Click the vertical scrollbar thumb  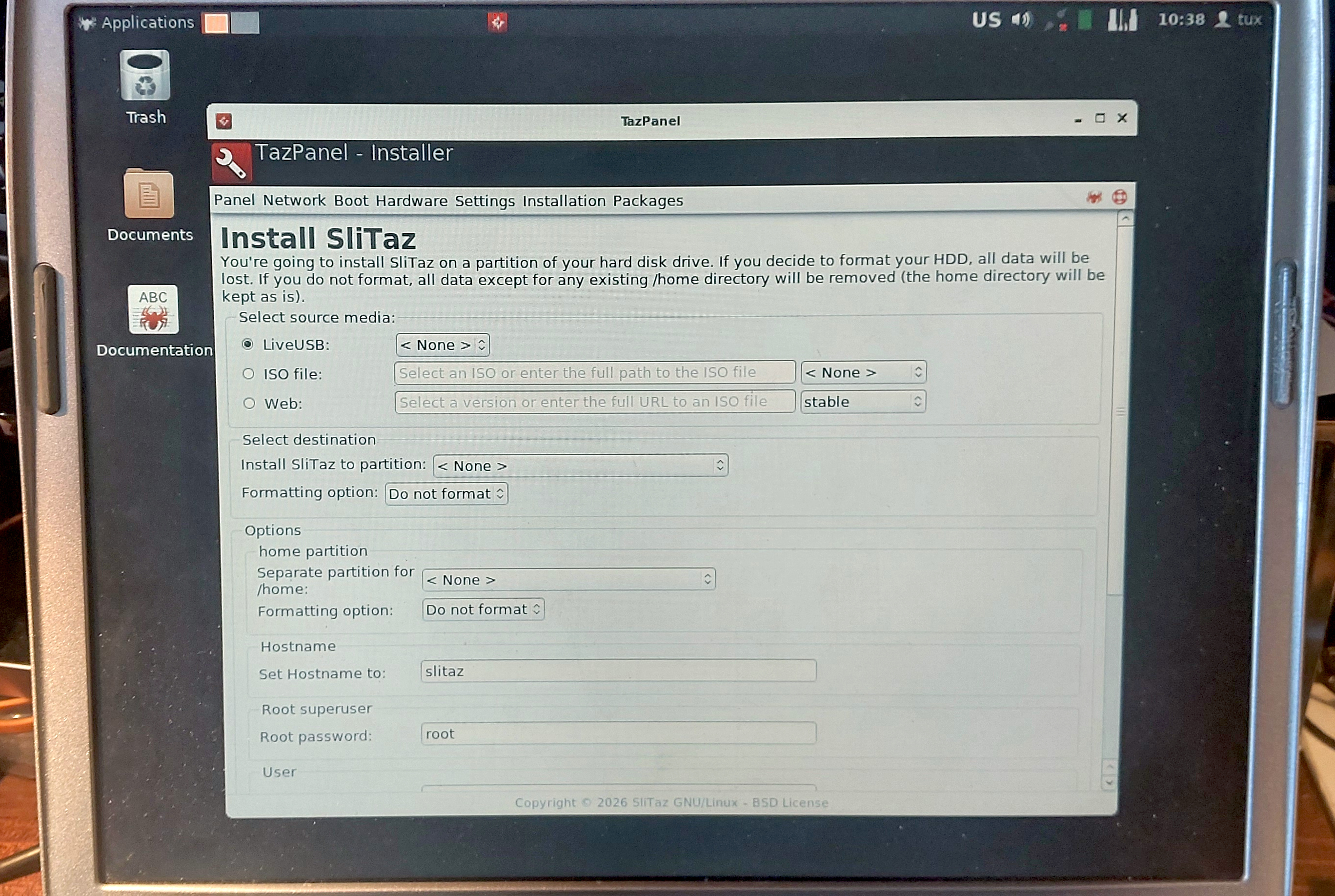pos(1120,410)
